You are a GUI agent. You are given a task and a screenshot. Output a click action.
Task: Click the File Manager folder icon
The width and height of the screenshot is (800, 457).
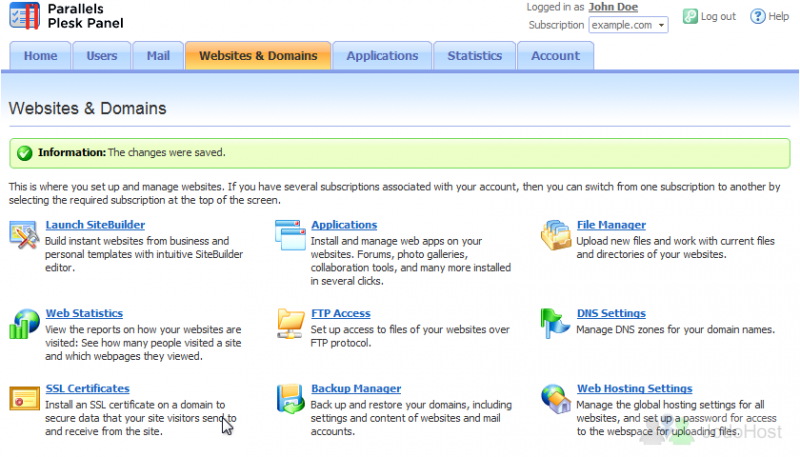556,235
